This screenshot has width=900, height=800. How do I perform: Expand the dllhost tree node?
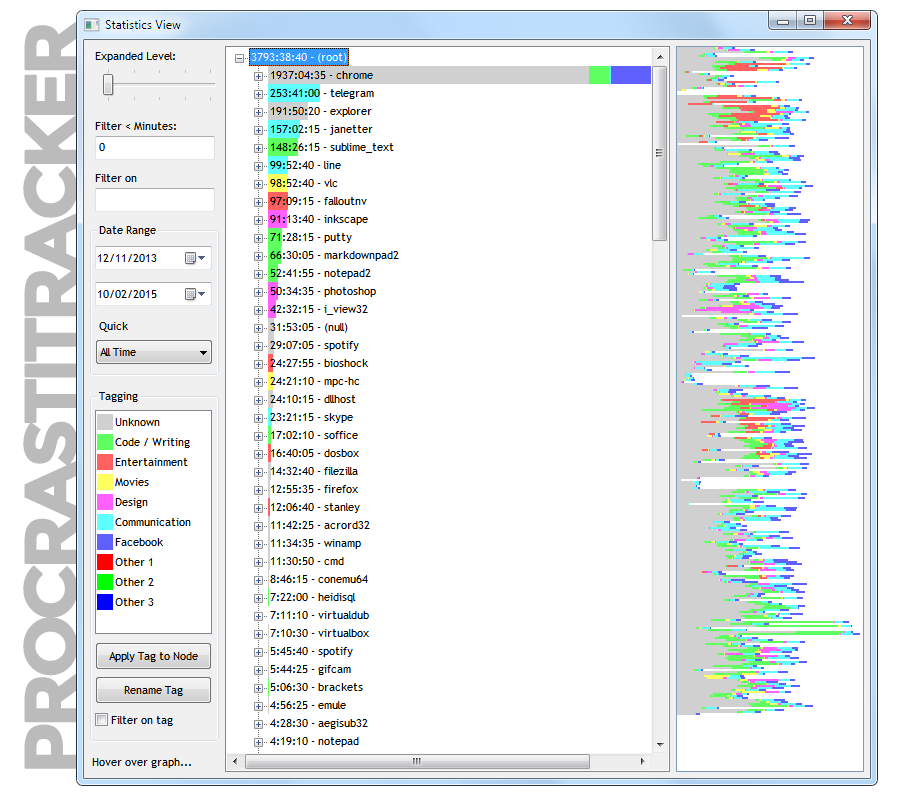[x=258, y=400]
